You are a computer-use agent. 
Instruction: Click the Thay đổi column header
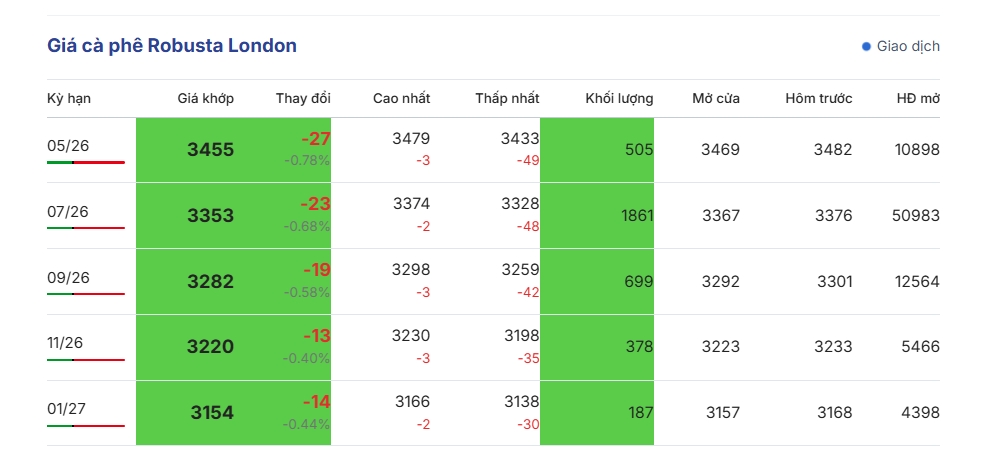coord(303,98)
